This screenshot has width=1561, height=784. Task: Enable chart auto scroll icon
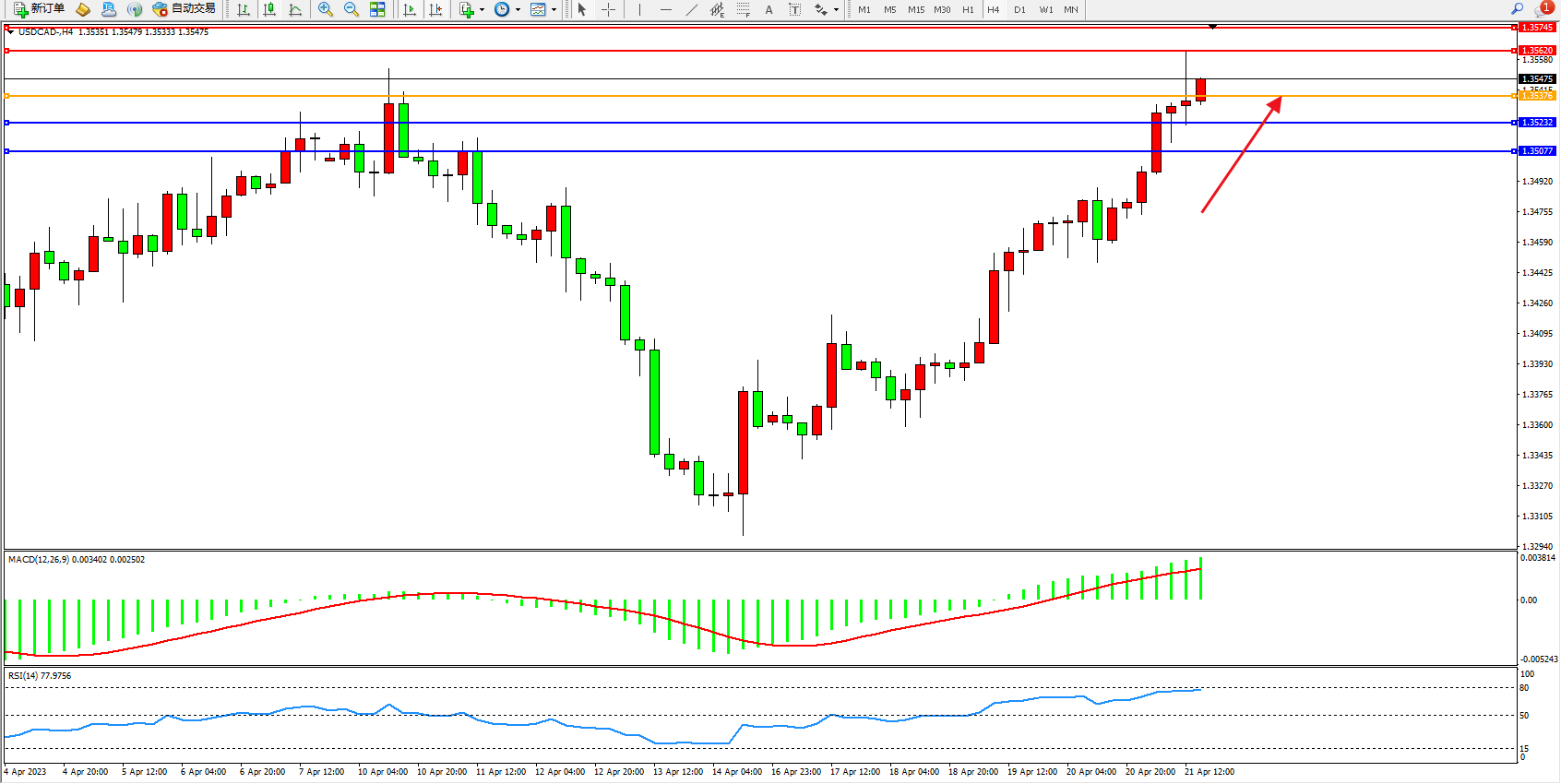[x=410, y=9]
